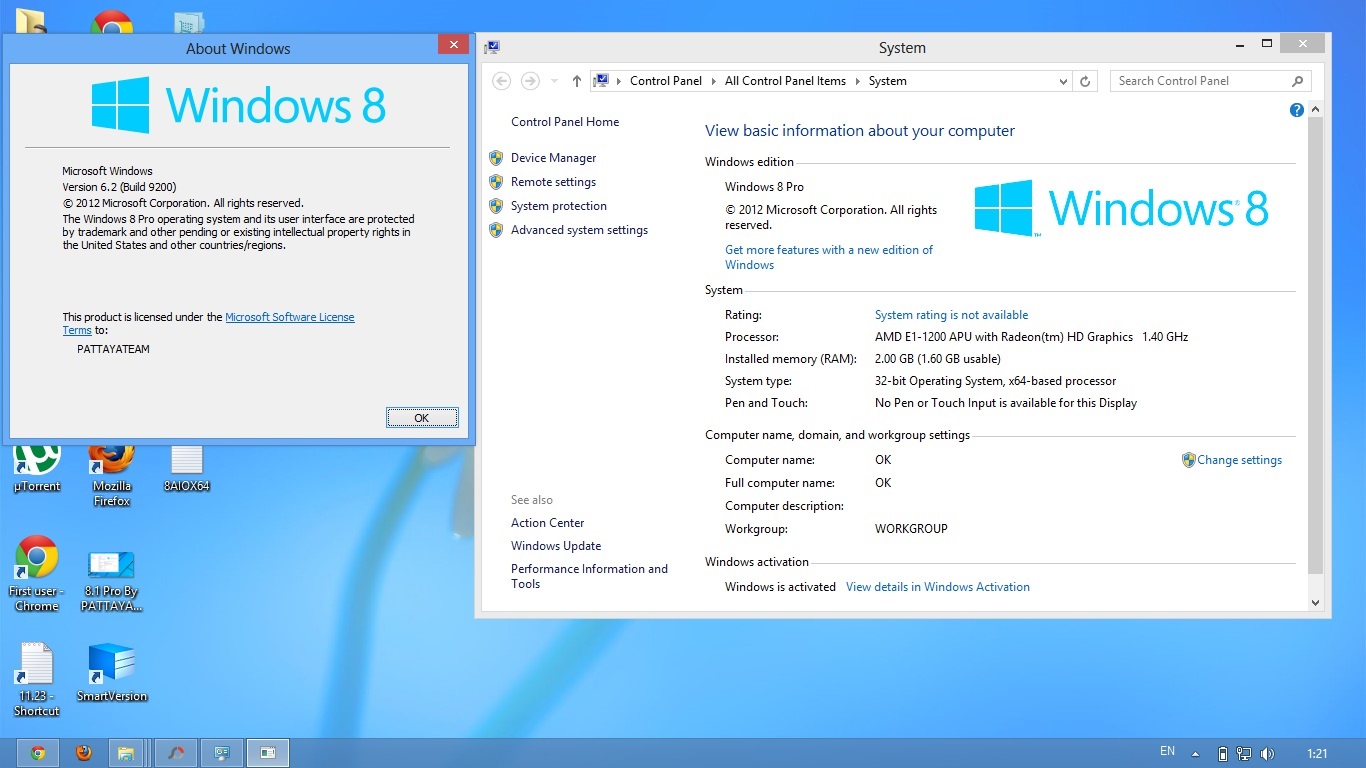Click the No Pen or Touch Input value
Viewport: 1366px width, 768px height.
(x=1006, y=403)
